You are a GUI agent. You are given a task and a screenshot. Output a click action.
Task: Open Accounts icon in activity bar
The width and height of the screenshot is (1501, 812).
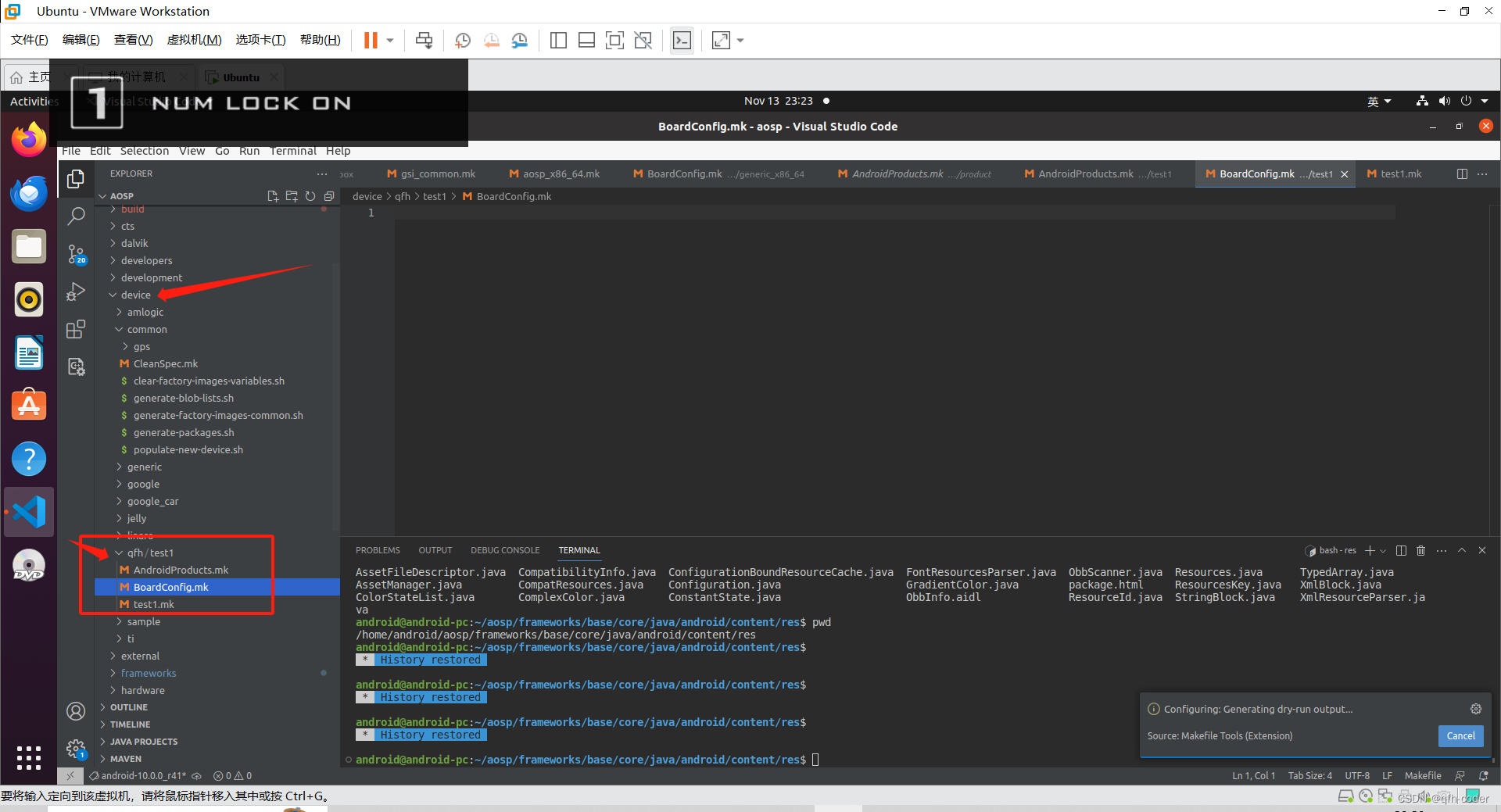(76, 711)
